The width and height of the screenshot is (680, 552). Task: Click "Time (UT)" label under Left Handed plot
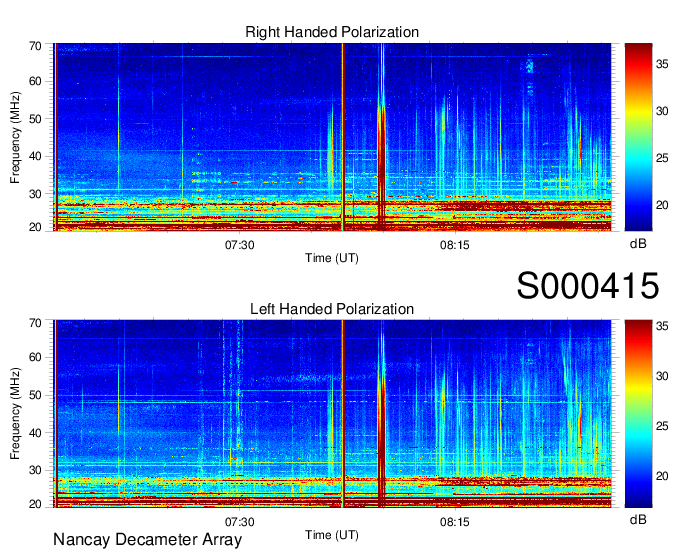tap(332, 535)
